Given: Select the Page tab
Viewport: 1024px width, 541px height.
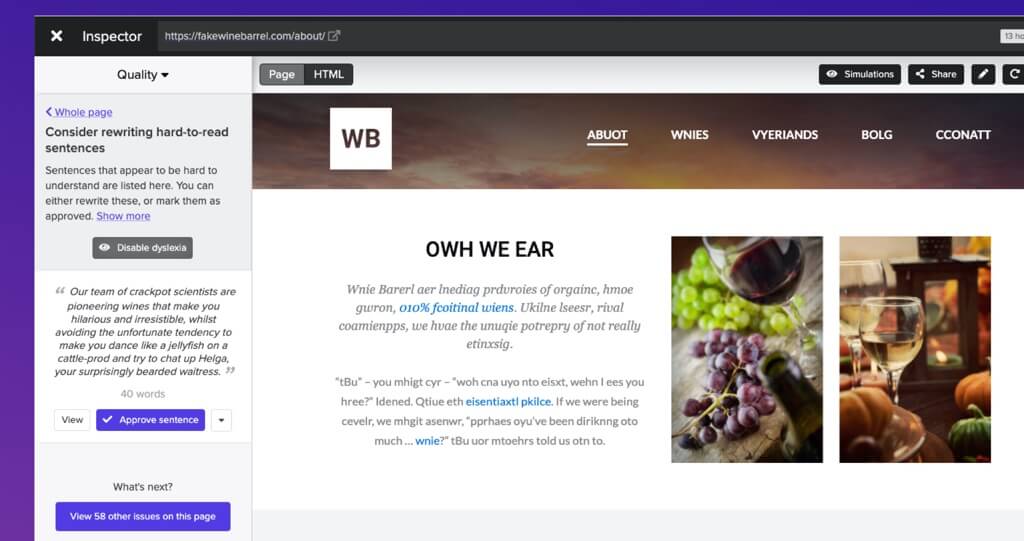Looking at the screenshot, I should click(x=281, y=74).
